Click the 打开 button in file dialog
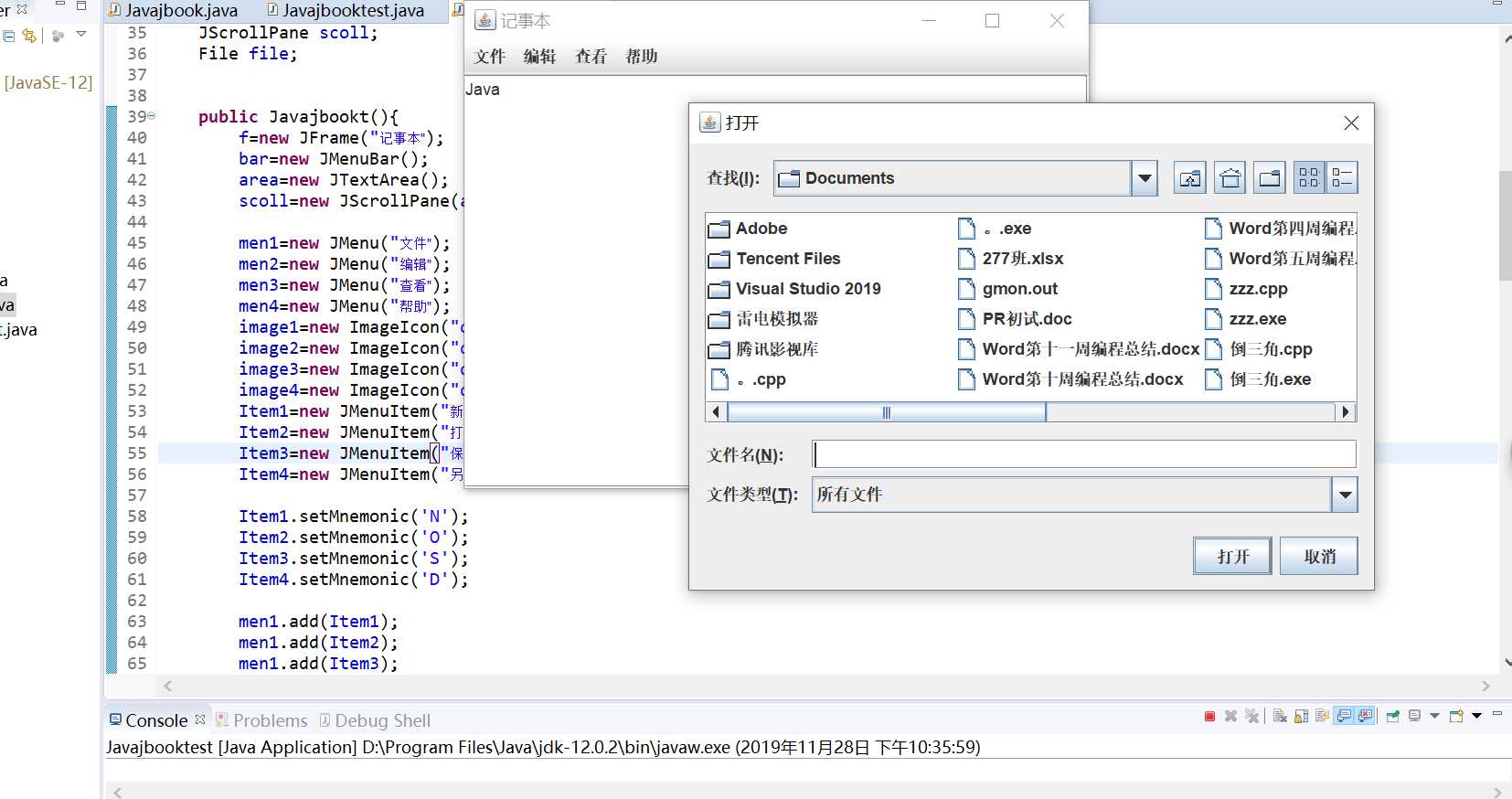The width and height of the screenshot is (1512, 799). click(1232, 556)
